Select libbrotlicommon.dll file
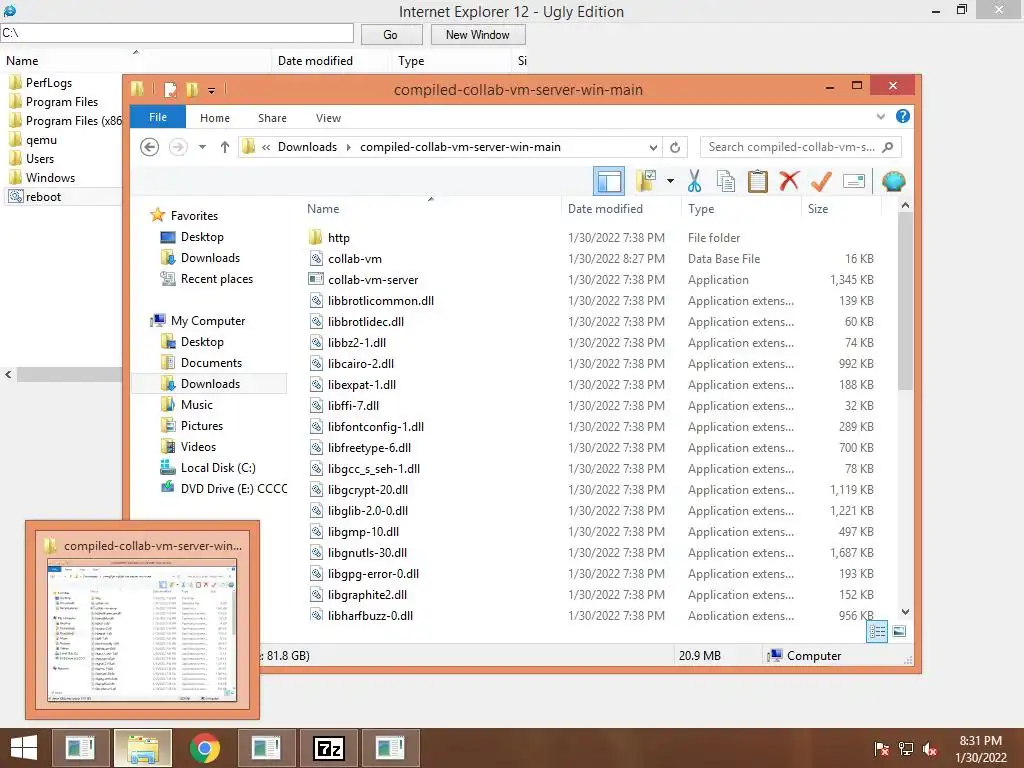This screenshot has width=1024, height=768. pos(381,300)
